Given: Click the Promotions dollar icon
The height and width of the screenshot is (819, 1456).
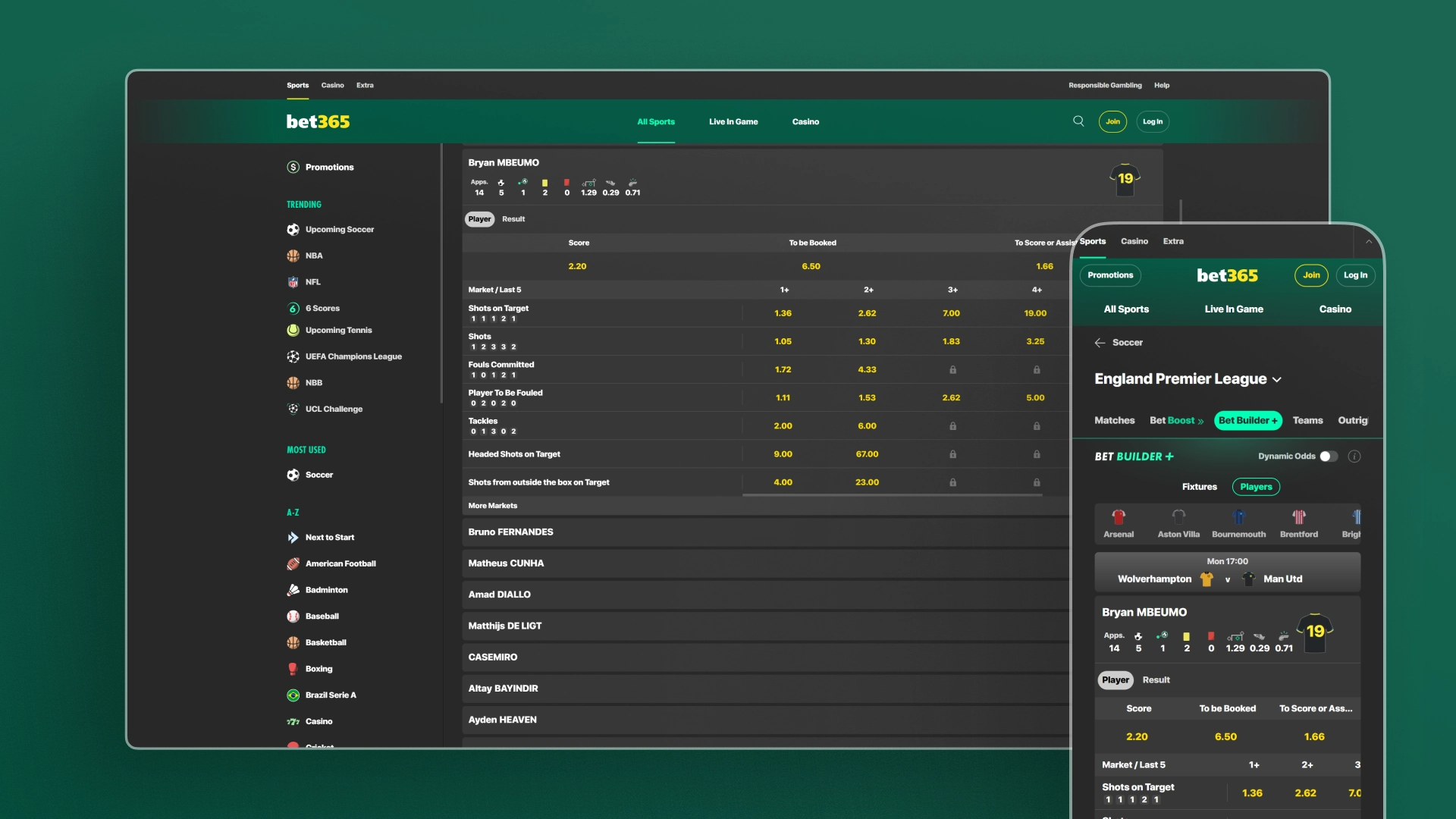Looking at the screenshot, I should pyautogui.click(x=293, y=167).
